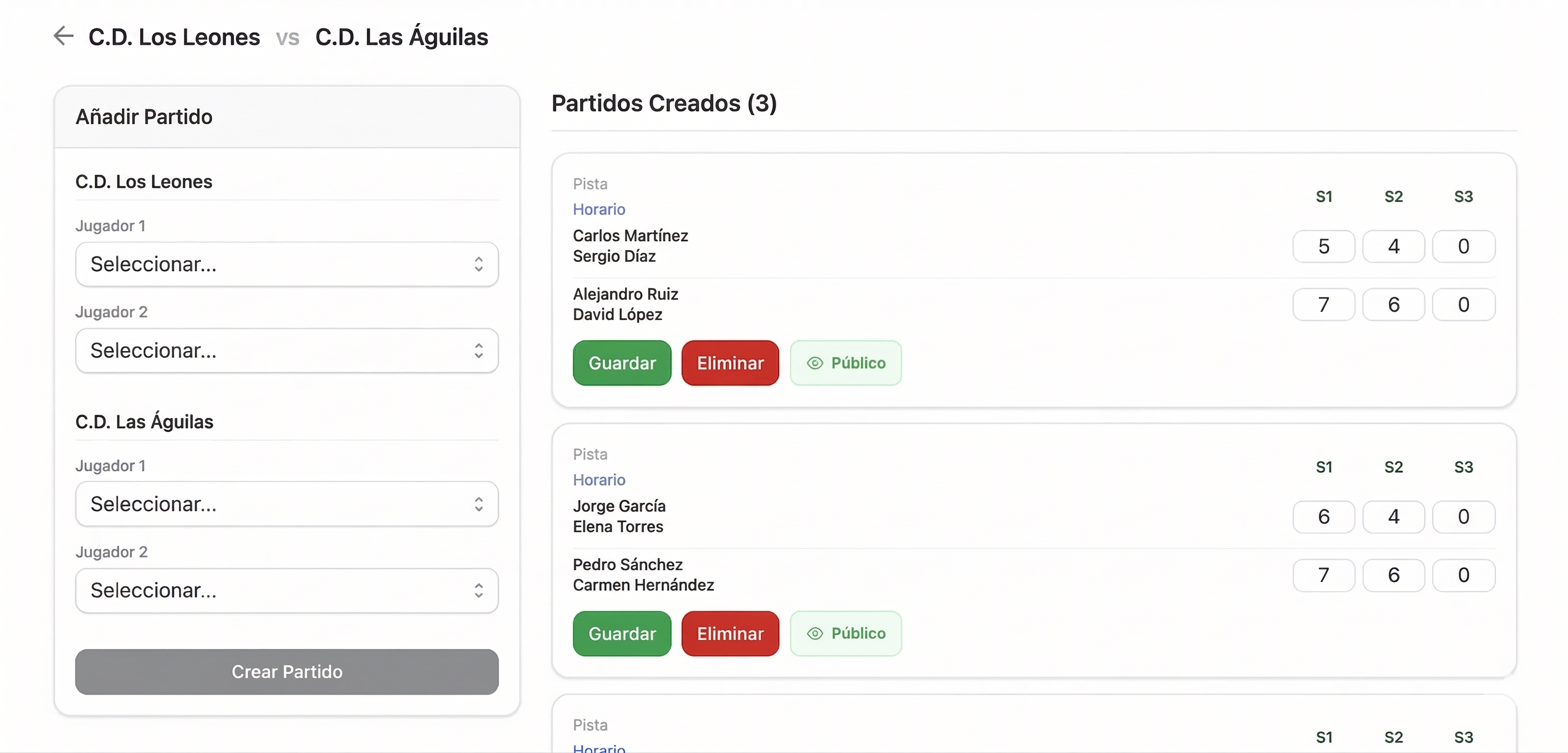Click Horario link in the first match card
This screenshot has height=753, width=1568.
click(599, 209)
